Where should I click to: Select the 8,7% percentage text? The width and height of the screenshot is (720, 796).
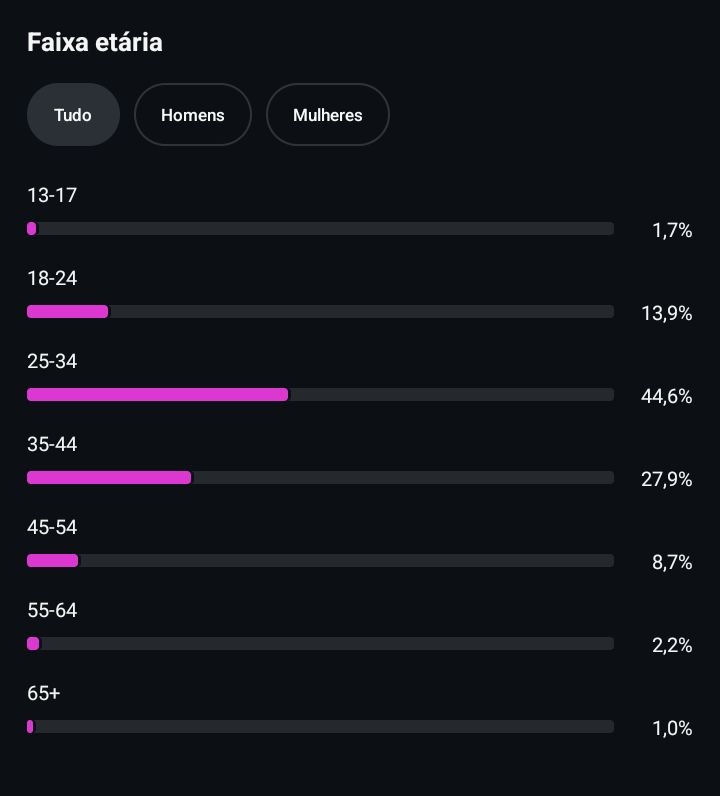click(672, 562)
